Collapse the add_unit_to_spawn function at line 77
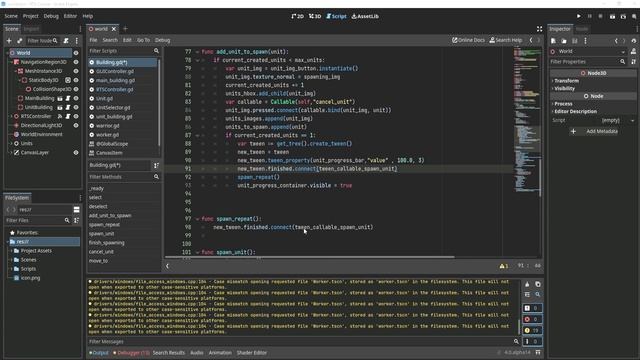Viewport: 640px width, 360px height. tap(198, 52)
